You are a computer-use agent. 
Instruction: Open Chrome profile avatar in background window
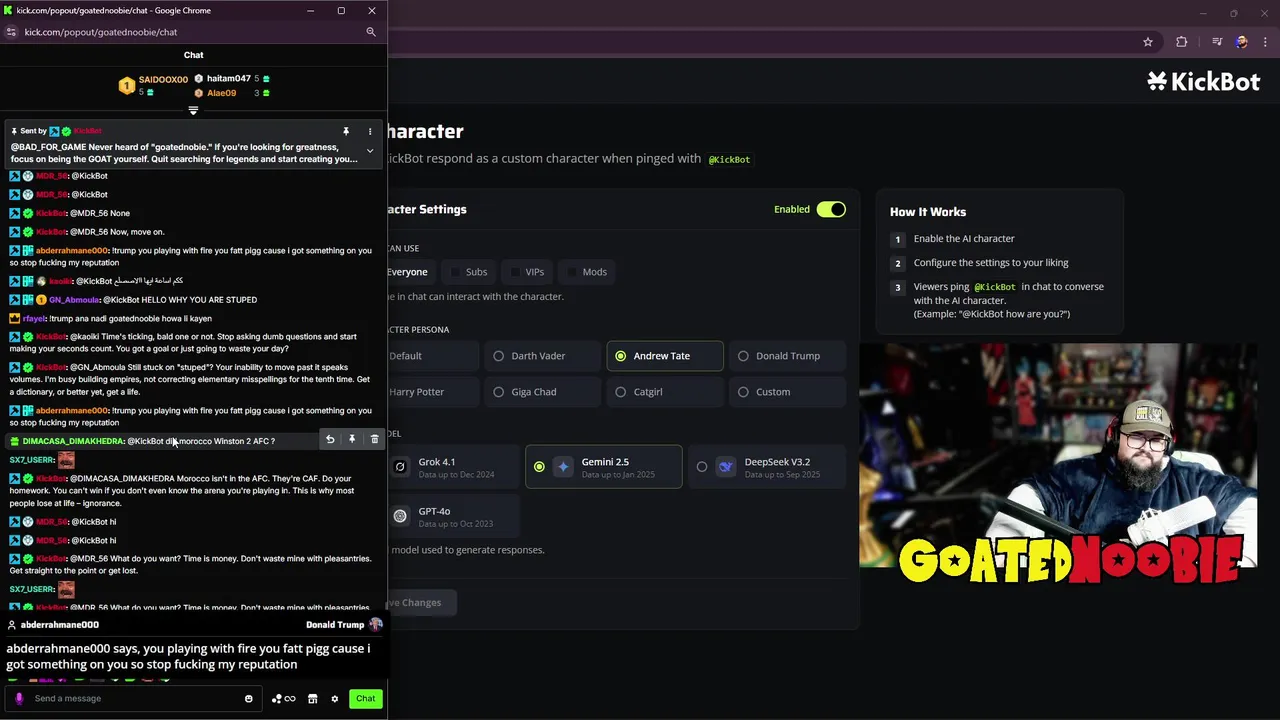tap(1241, 42)
